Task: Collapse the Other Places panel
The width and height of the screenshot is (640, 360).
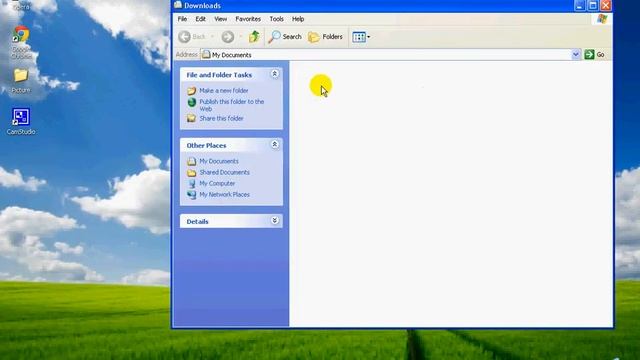Action: pyautogui.click(x=275, y=144)
